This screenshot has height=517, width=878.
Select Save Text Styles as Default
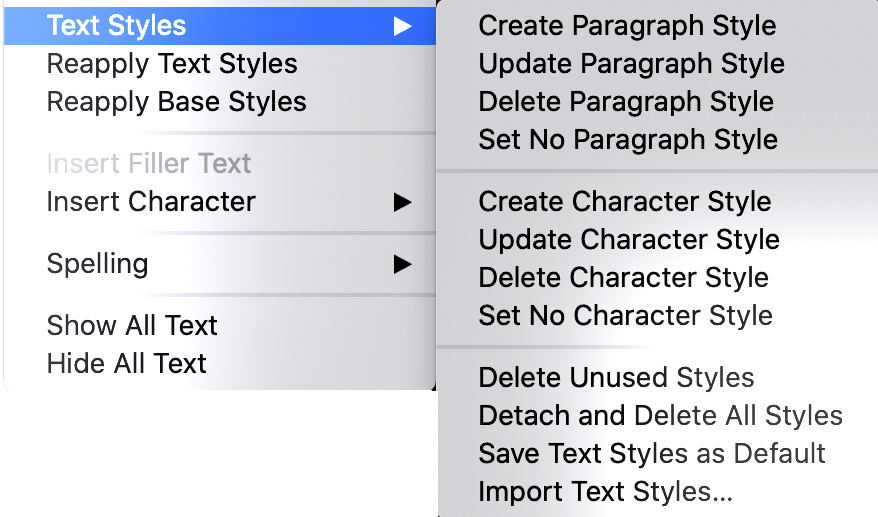[652, 454]
